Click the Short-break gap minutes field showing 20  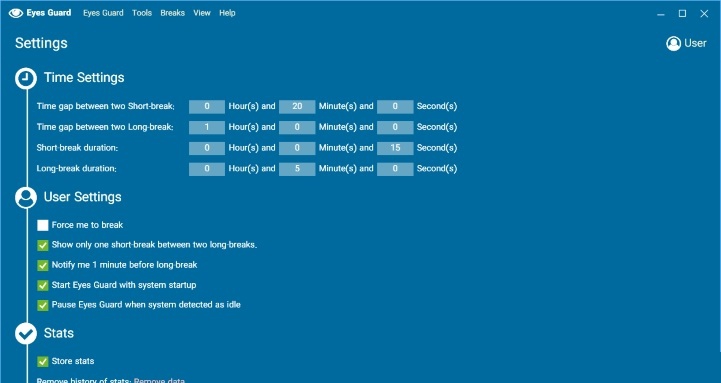coord(297,107)
